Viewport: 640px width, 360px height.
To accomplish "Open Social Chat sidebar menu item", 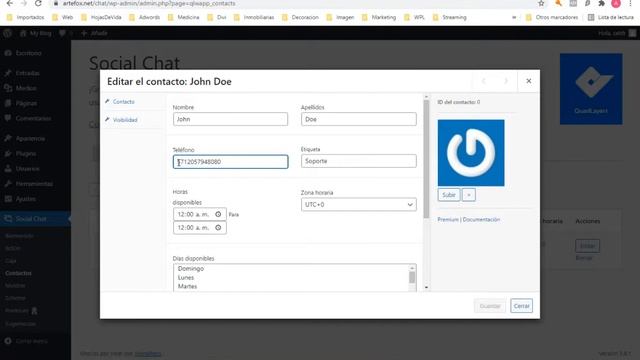I will pos(35,219).
